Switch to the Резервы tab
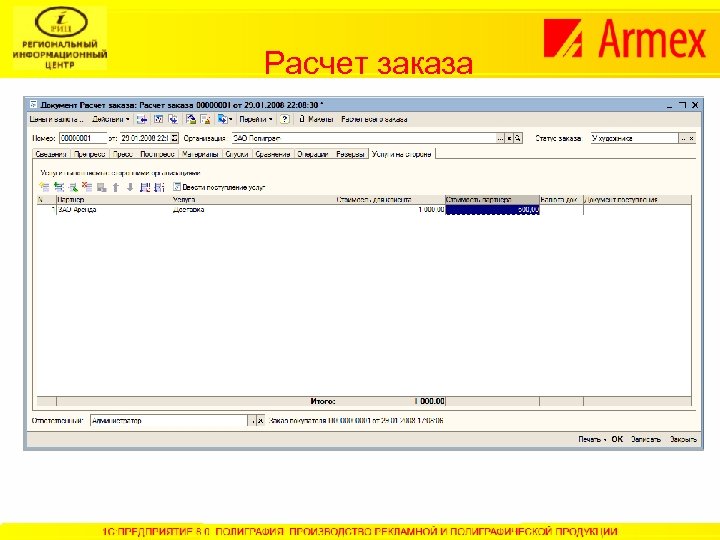The height and width of the screenshot is (540, 720). 350,154
